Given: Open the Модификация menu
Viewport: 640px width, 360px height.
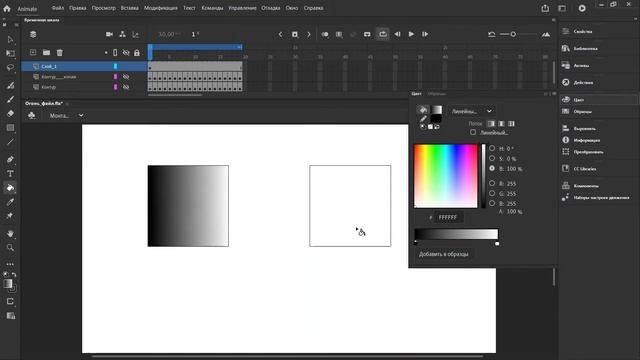Looking at the screenshot, I should tap(160, 8).
